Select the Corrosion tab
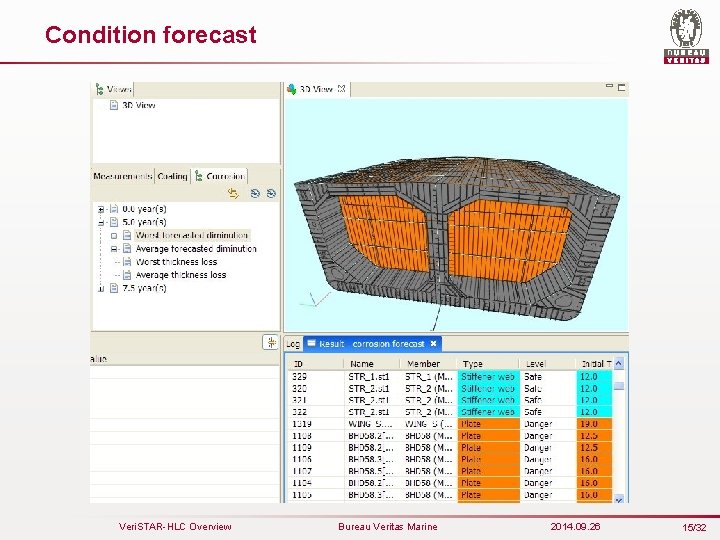This screenshot has height=540, width=720. pyautogui.click(x=220, y=176)
